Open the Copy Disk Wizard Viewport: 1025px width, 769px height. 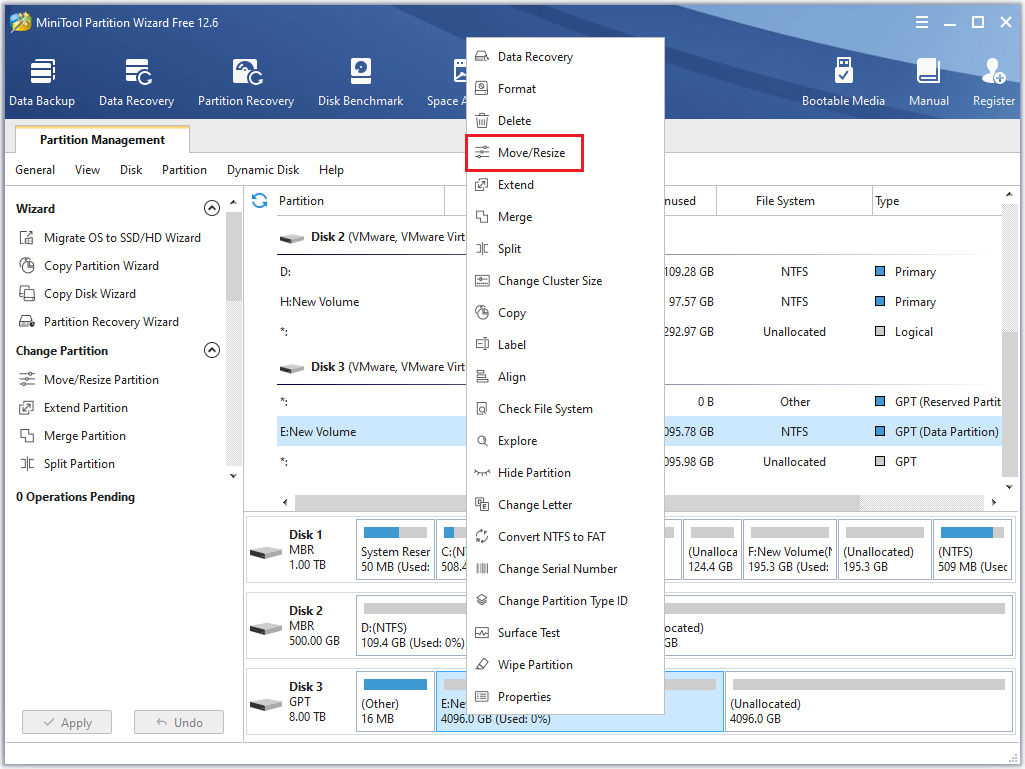78,294
